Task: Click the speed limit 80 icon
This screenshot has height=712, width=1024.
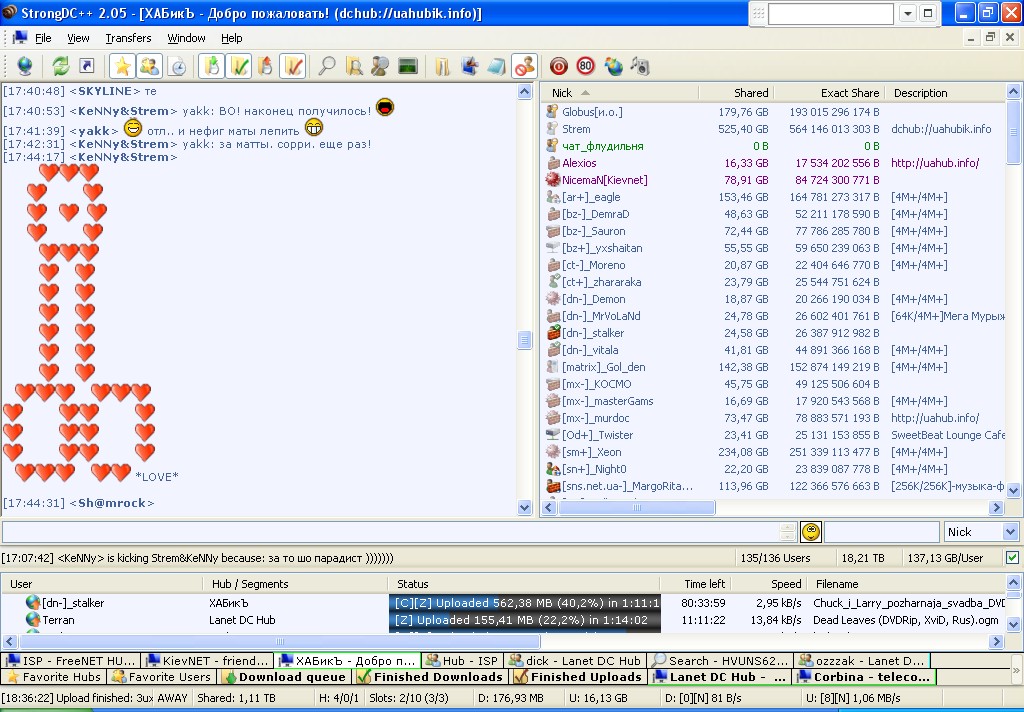Action: coord(586,66)
